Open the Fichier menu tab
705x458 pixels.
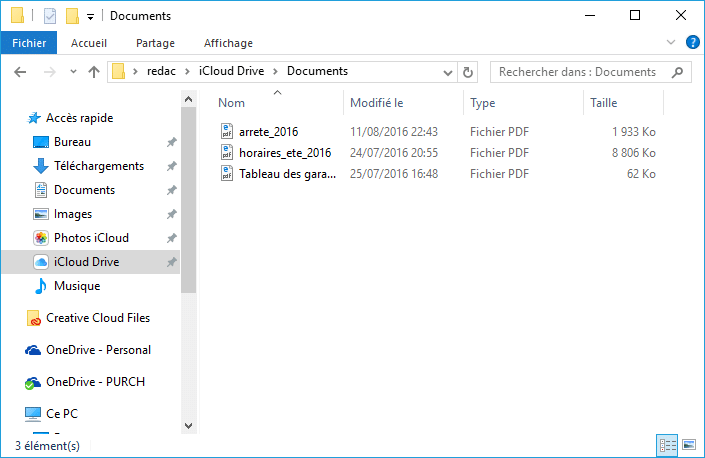(29, 43)
